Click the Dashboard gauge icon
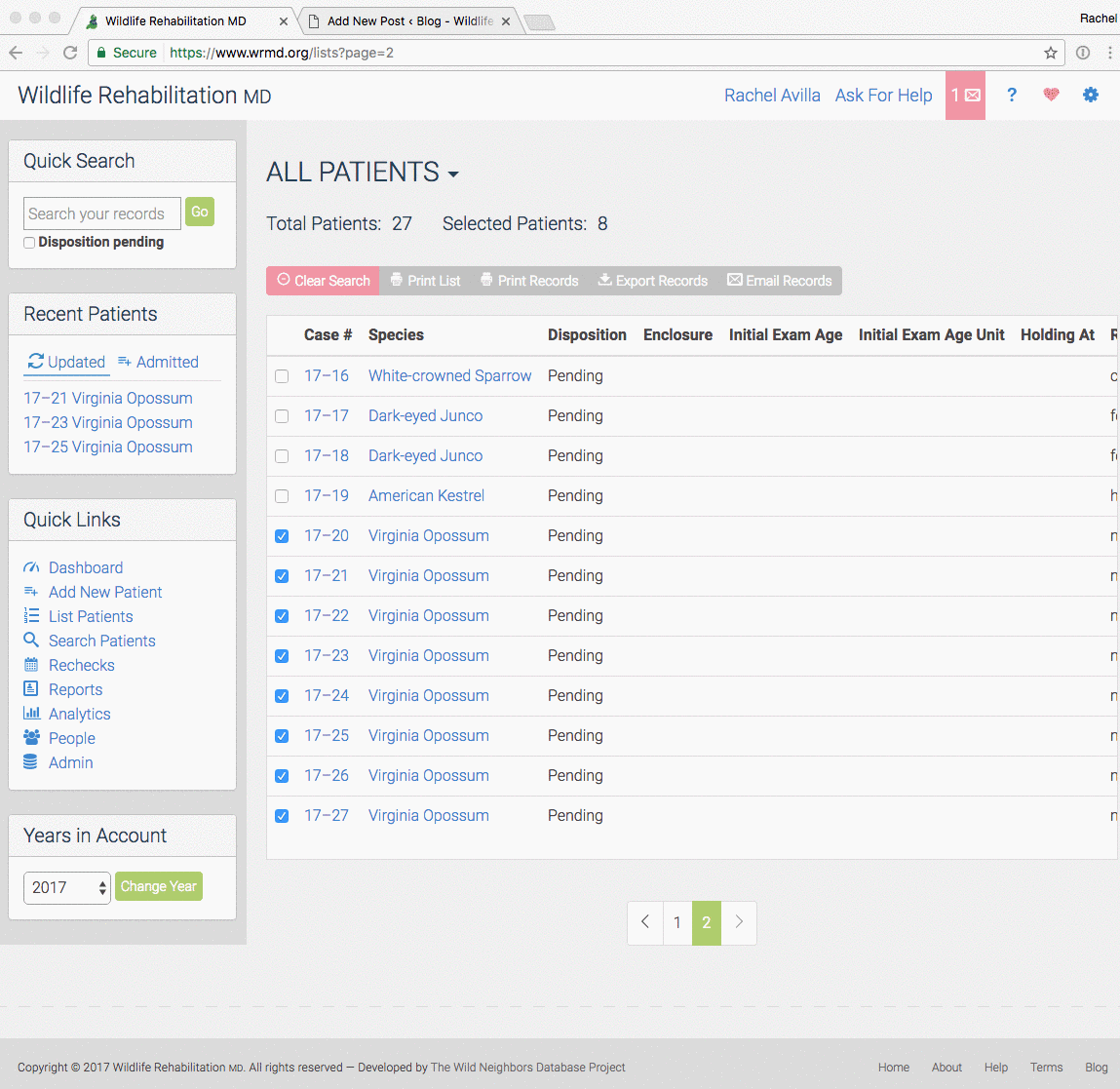 point(31,567)
